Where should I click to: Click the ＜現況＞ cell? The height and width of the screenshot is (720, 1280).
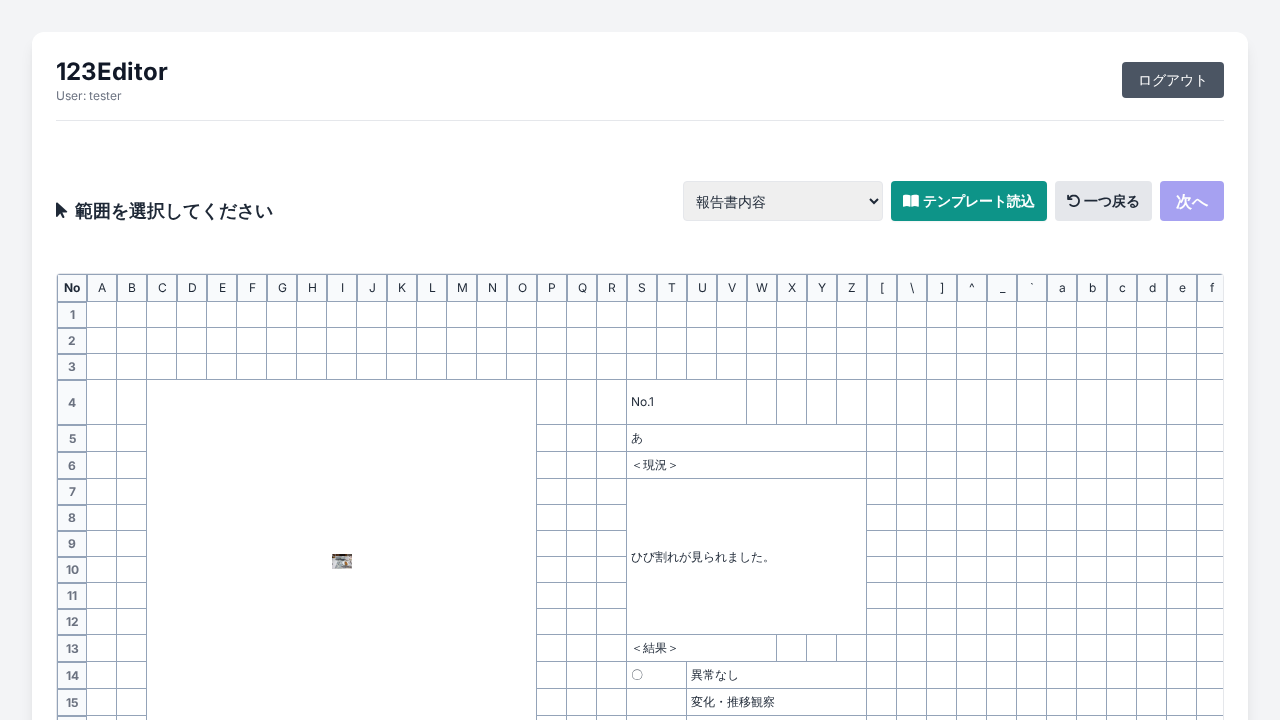pyautogui.click(x=746, y=465)
